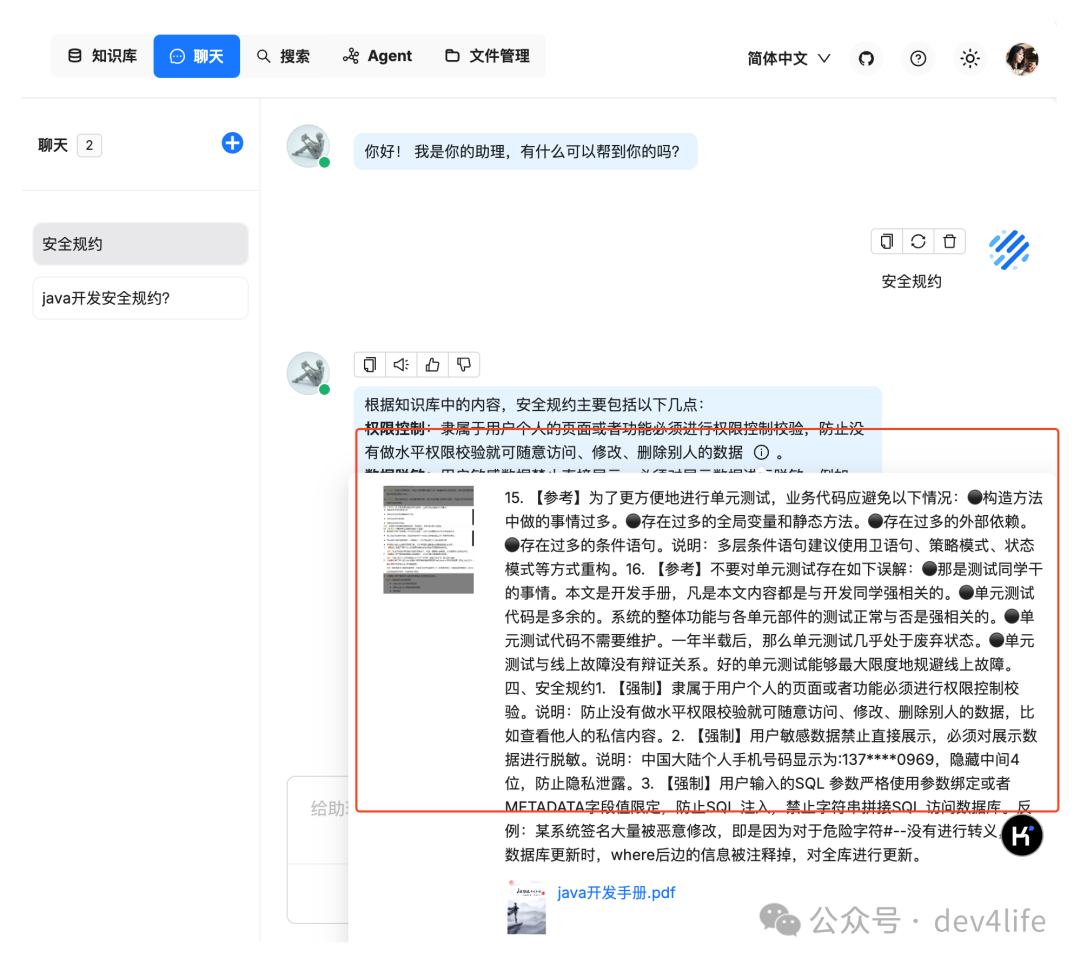Switch to the 聊天 chat tab
The height and width of the screenshot is (964, 1080).
tap(196, 56)
